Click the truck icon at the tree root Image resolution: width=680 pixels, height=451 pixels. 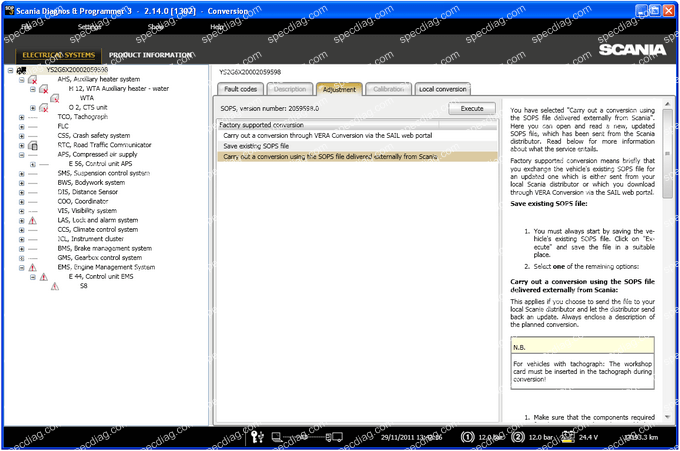[21, 70]
